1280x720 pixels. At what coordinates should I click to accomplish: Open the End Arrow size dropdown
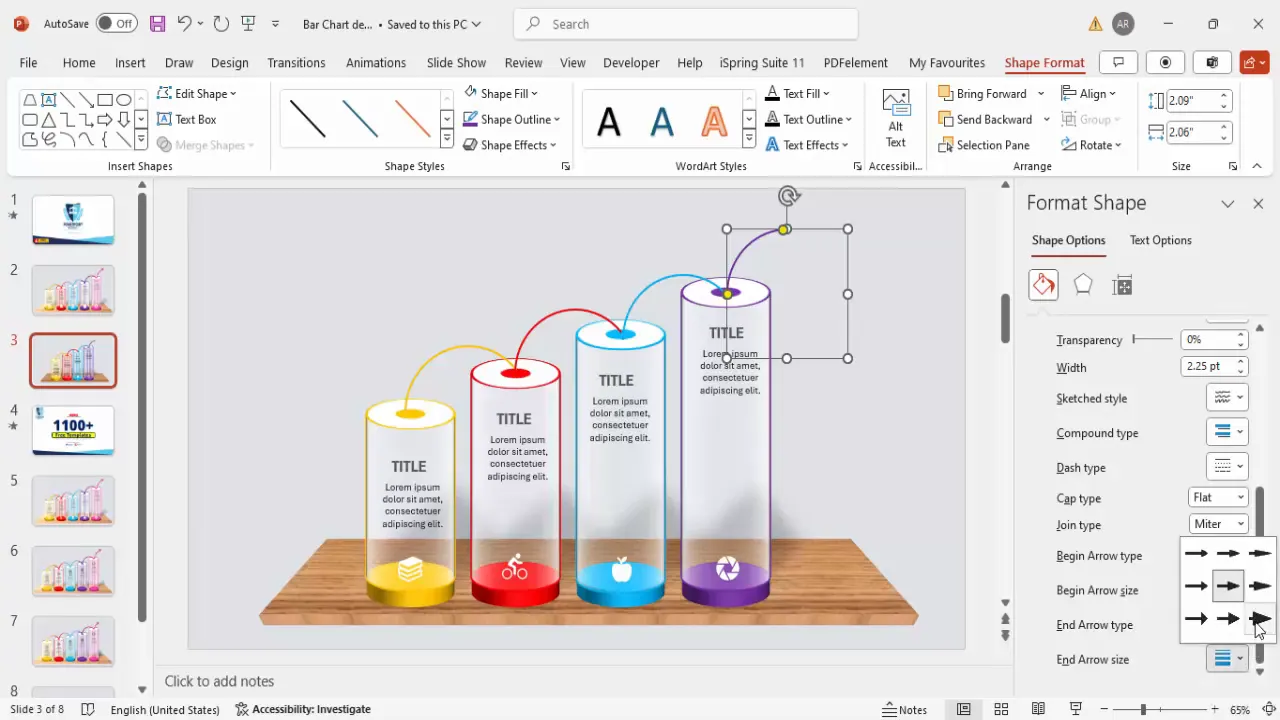[1227, 659]
